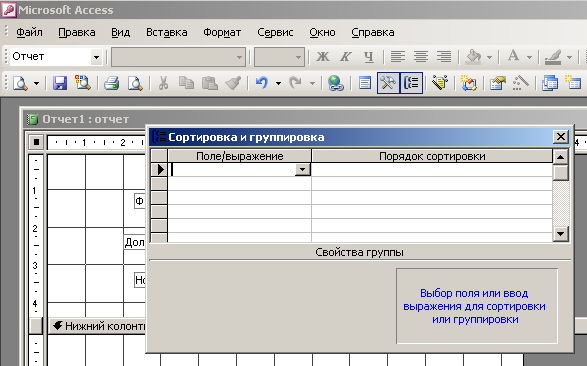Image resolution: width=587 pixels, height=366 pixels.
Task: Open the Code editor icon
Action: click(x=469, y=83)
